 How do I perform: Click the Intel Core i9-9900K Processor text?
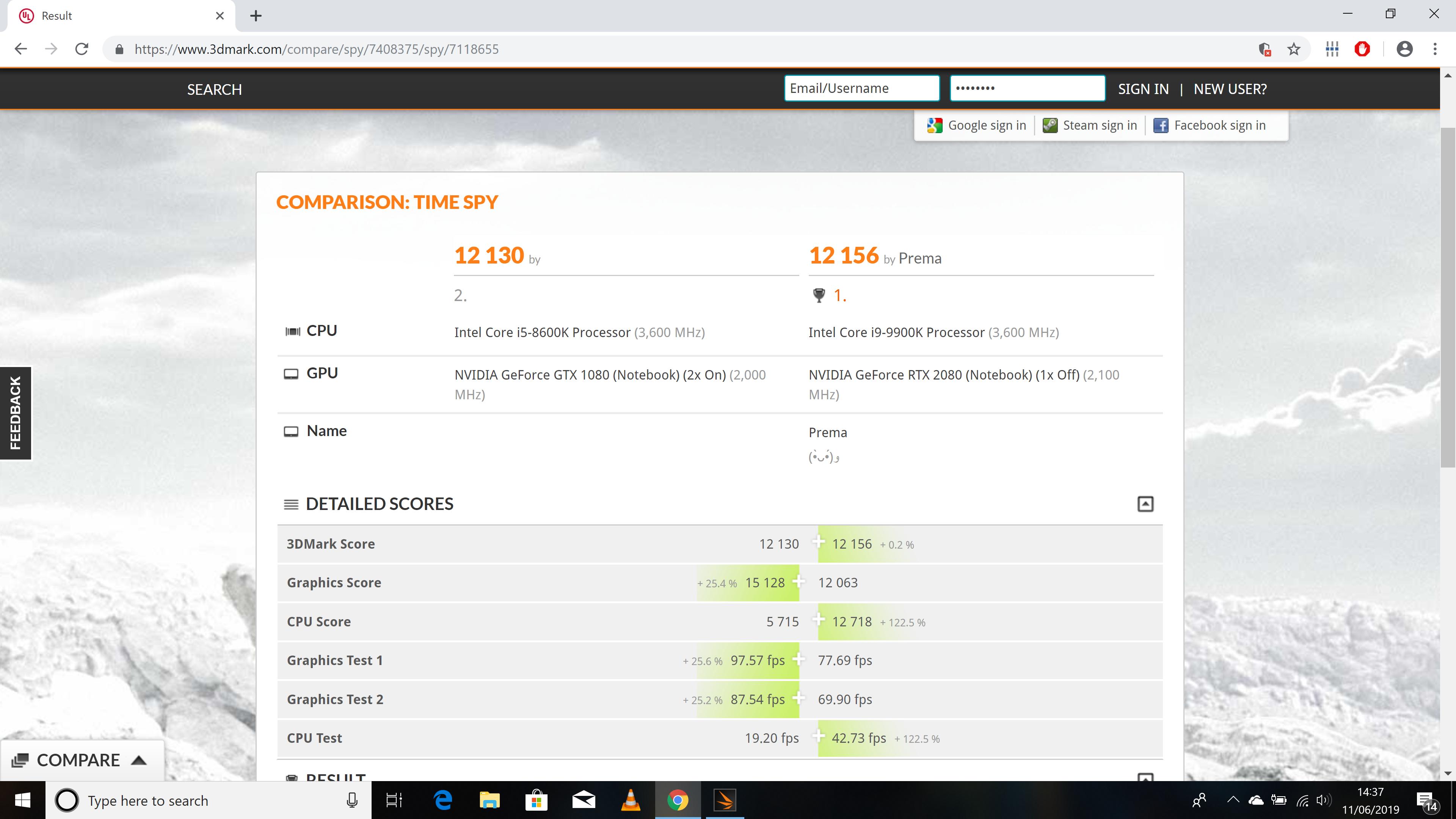896,333
